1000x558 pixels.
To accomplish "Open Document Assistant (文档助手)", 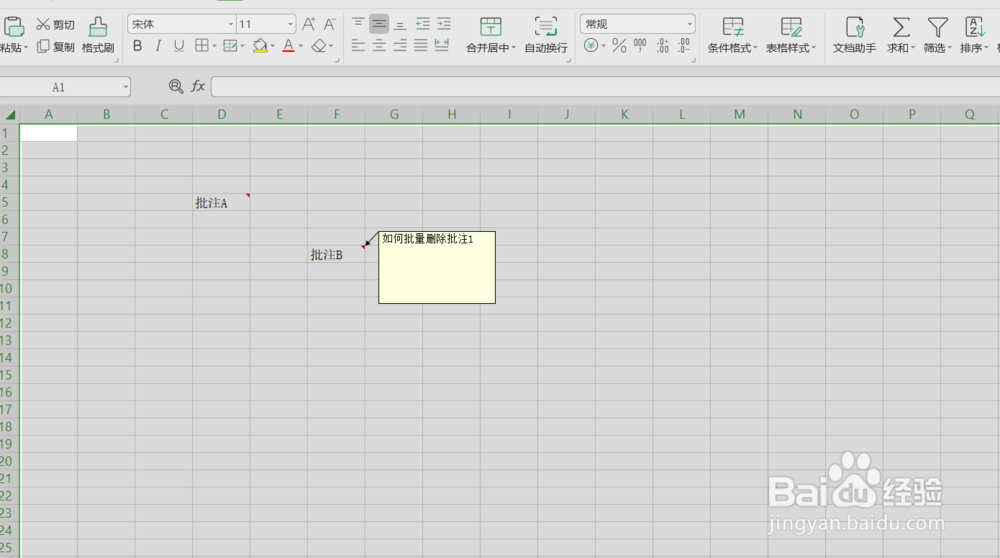I will pyautogui.click(x=855, y=35).
